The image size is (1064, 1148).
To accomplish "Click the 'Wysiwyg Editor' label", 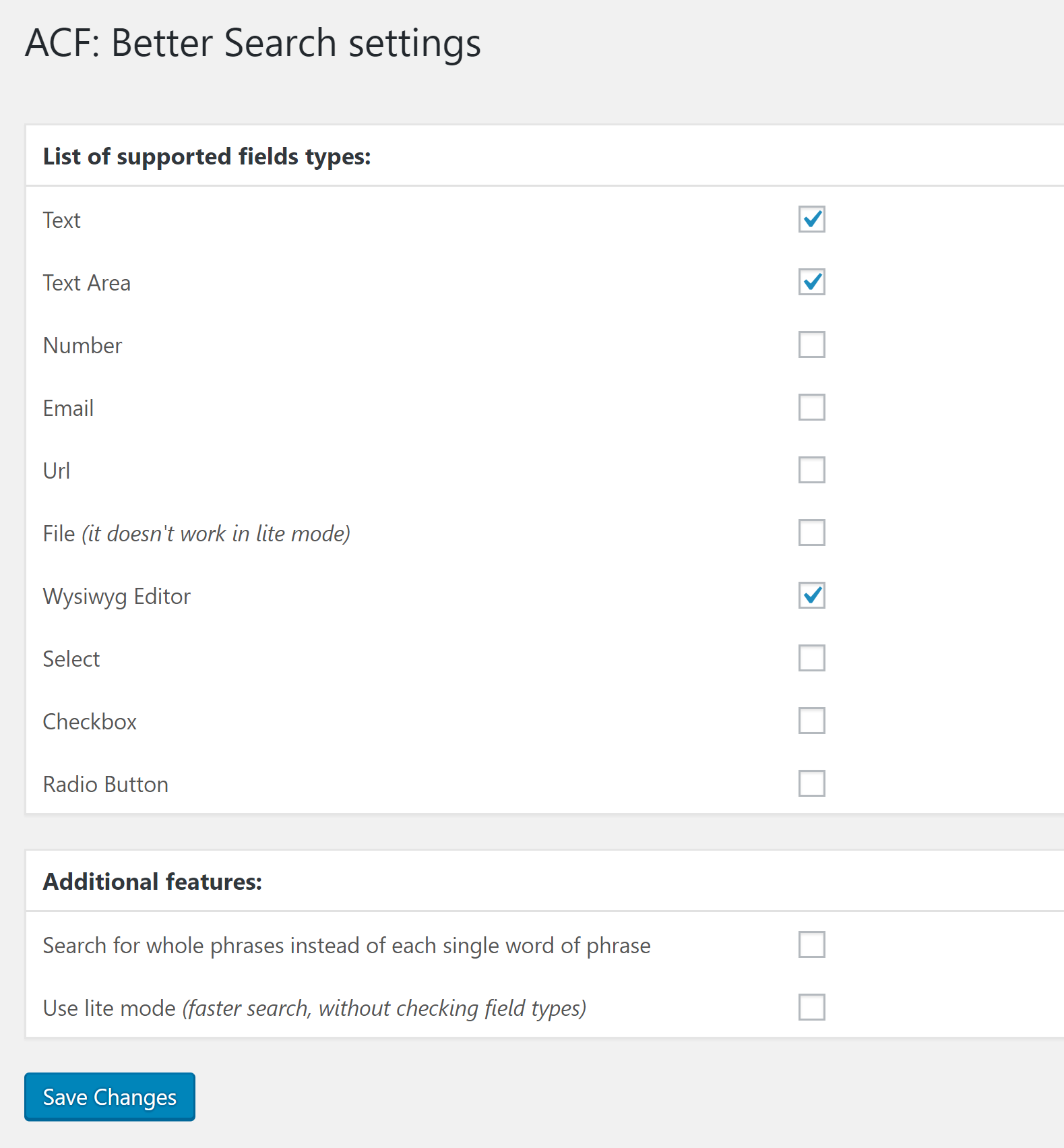I will click(117, 597).
